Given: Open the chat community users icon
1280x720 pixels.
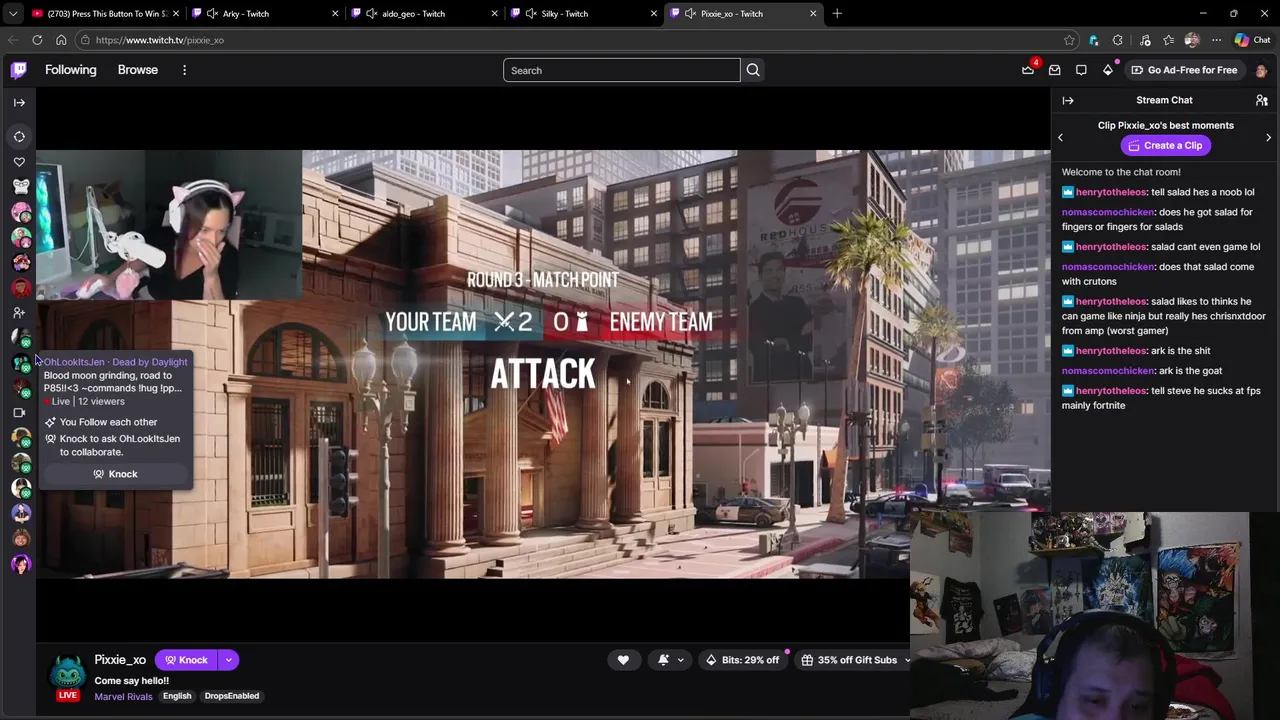Looking at the screenshot, I should tap(1262, 100).
